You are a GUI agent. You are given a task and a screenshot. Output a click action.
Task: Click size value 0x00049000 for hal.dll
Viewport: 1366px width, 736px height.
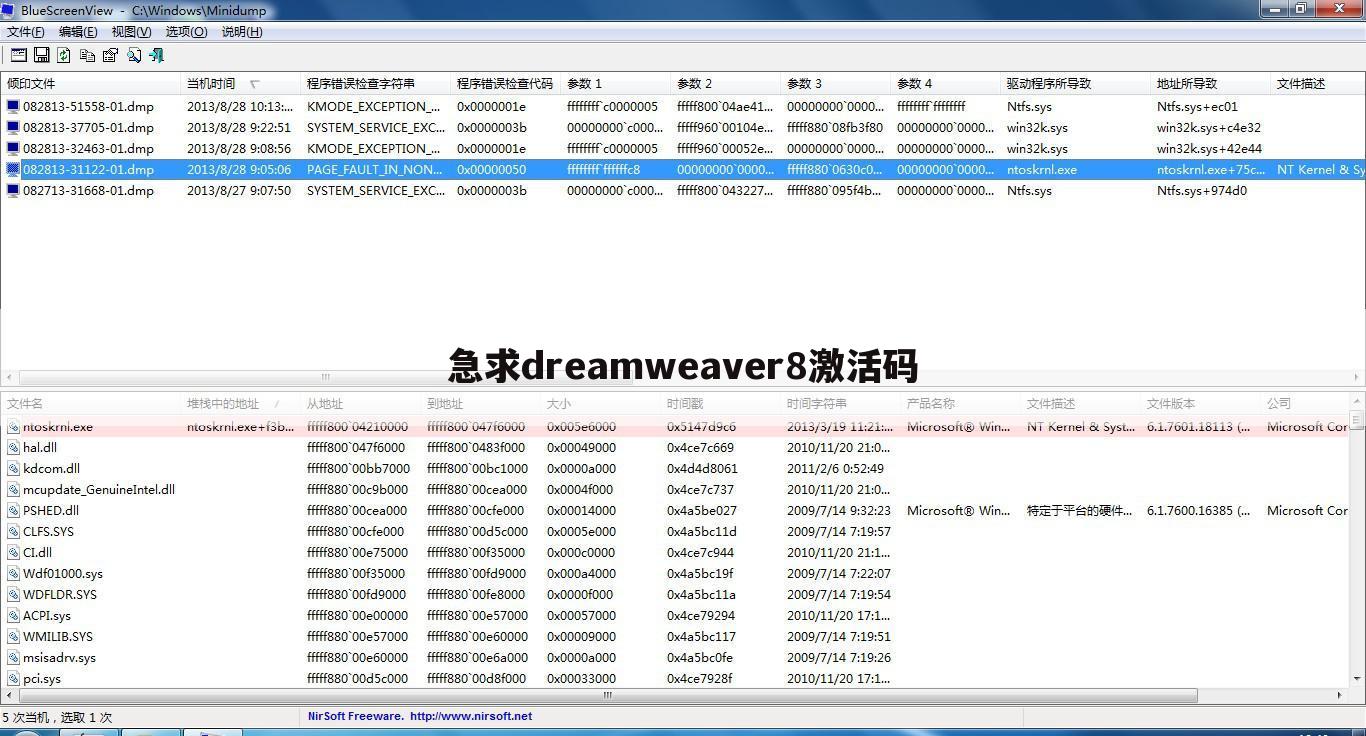click(581, 447)
